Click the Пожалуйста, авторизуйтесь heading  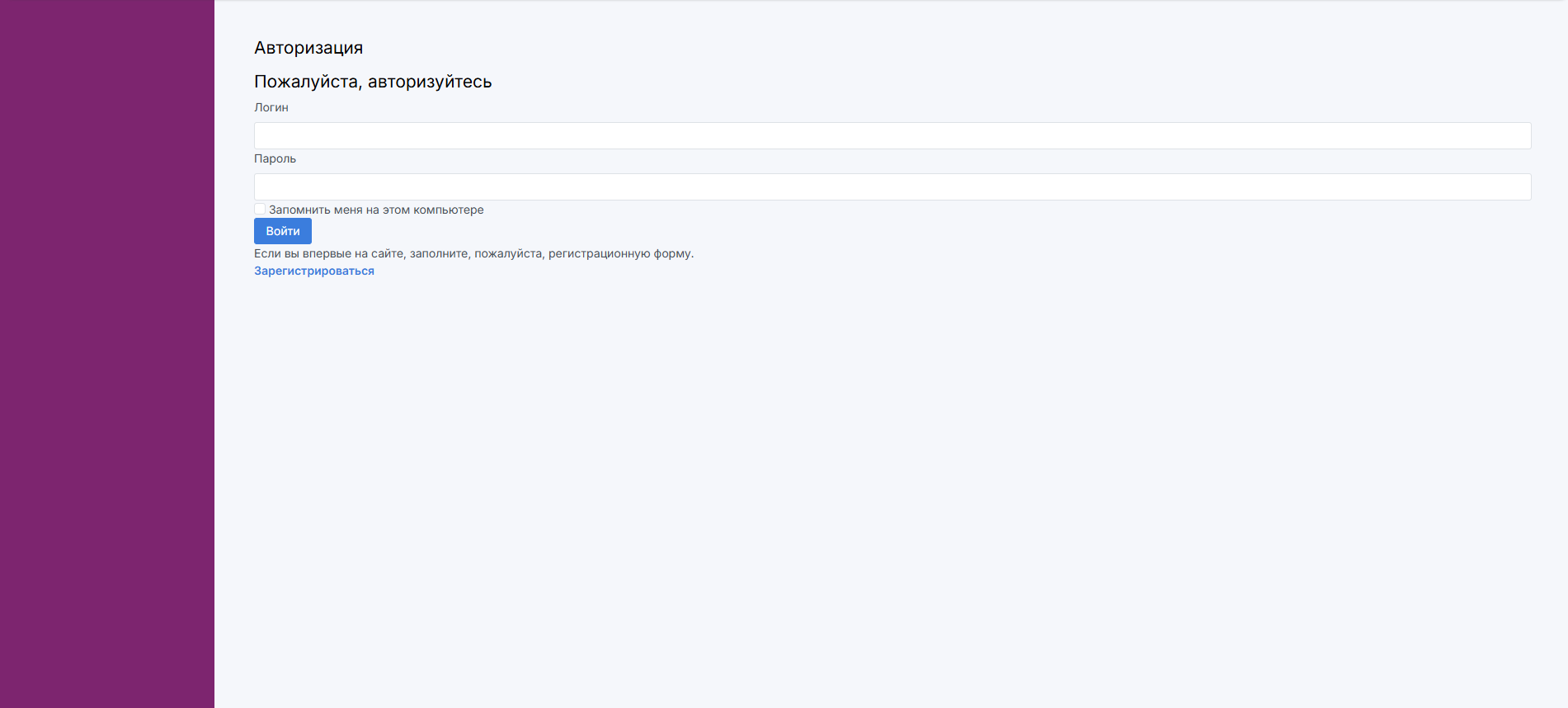pyautogui.click(x=373, y=82)
